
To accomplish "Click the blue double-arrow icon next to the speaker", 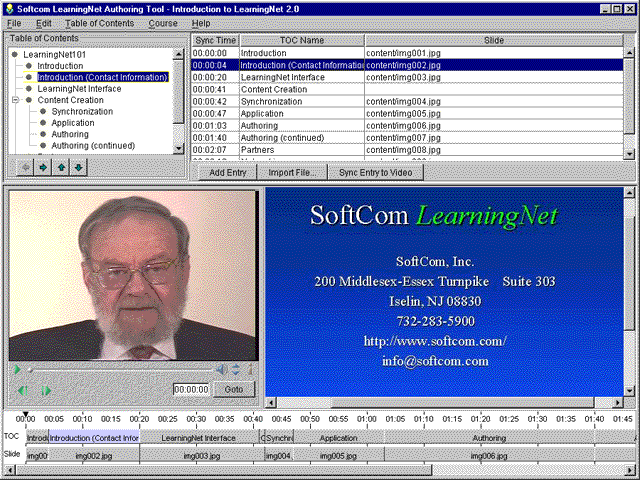I will tap(236, 370).
